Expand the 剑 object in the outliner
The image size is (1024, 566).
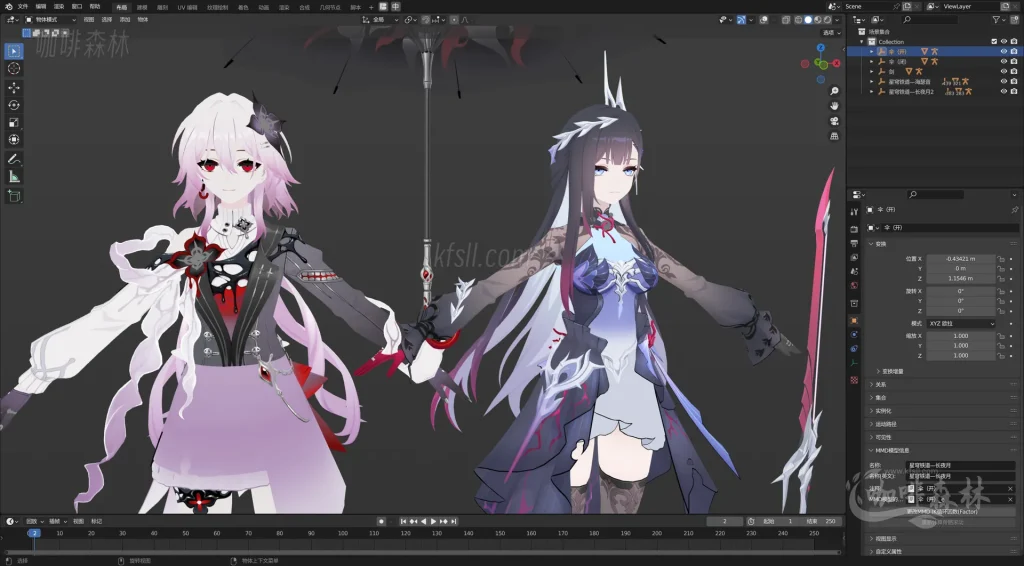(872, 71)
